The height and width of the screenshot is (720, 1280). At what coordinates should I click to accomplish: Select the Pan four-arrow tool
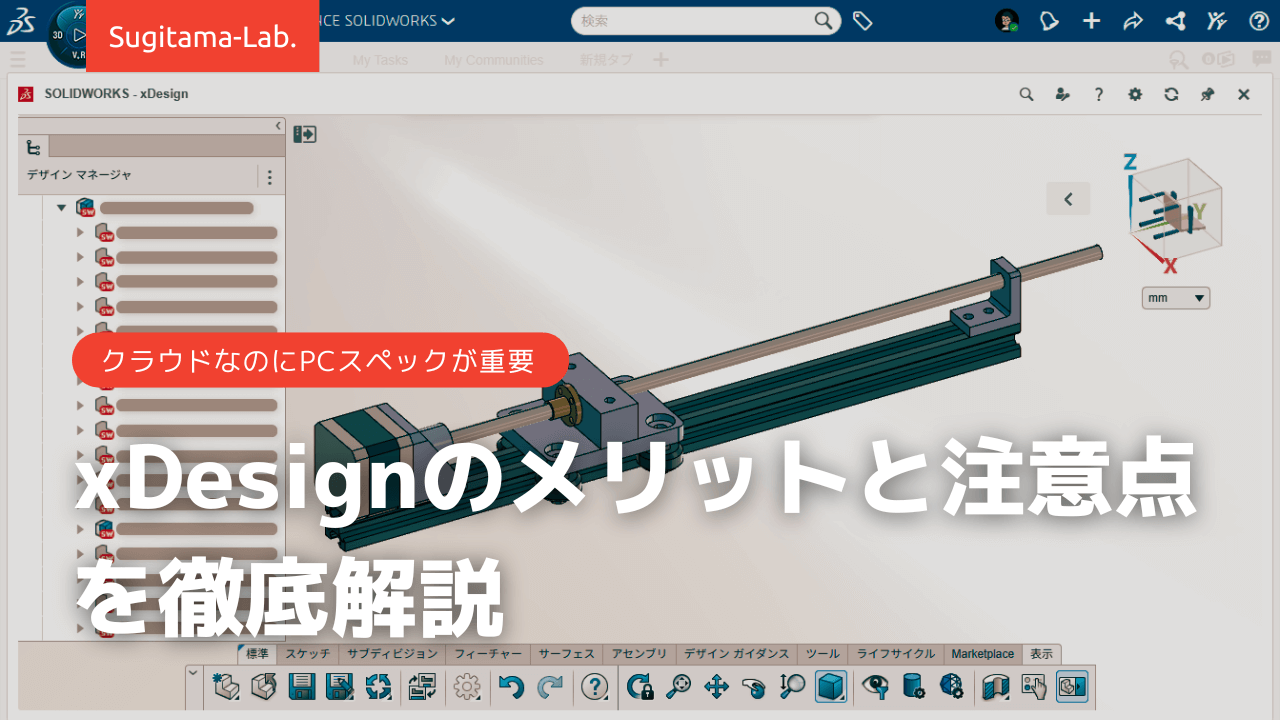[716, 686]
